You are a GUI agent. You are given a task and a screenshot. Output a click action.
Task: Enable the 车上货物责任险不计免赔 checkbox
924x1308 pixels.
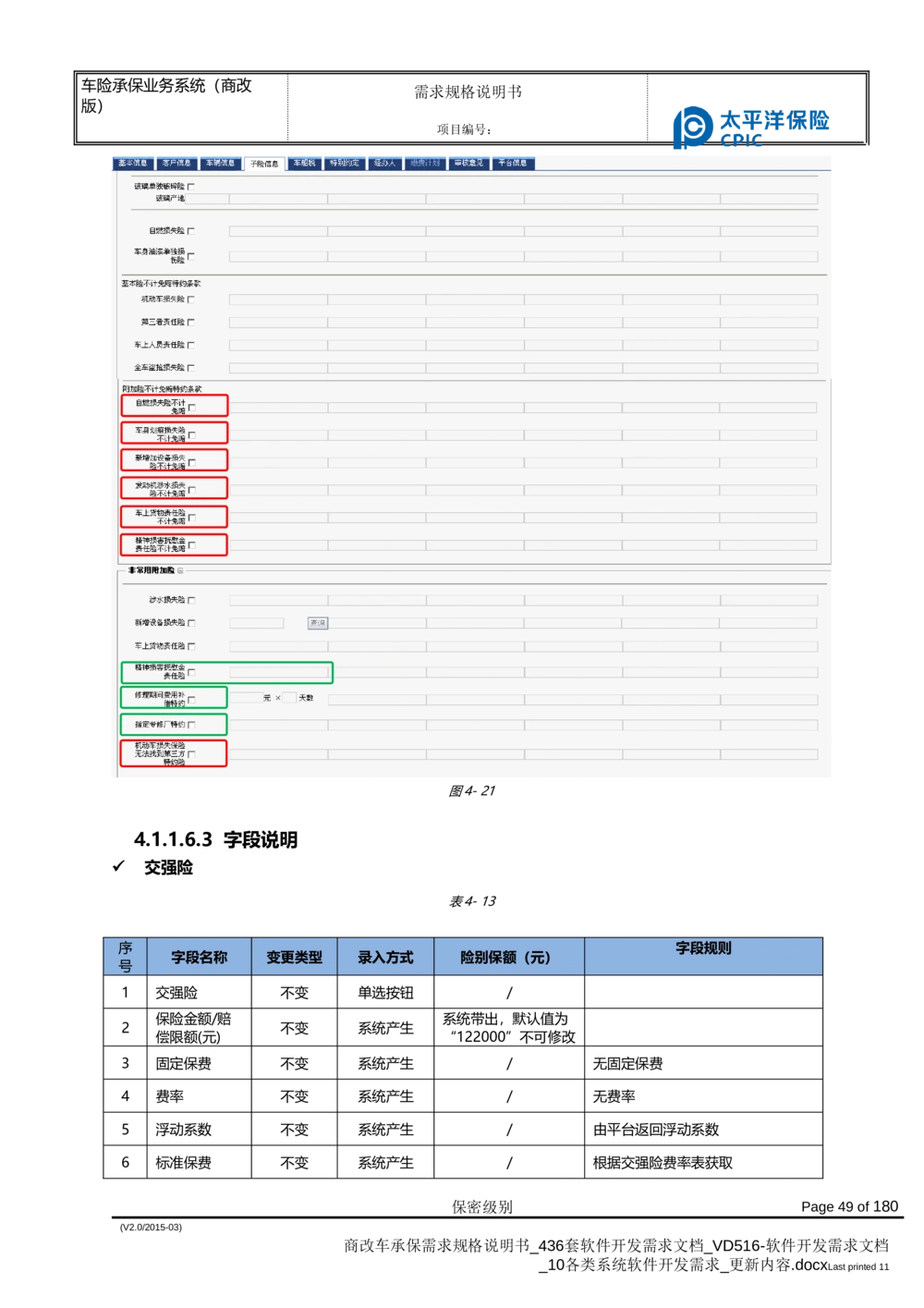pos(191,518)
